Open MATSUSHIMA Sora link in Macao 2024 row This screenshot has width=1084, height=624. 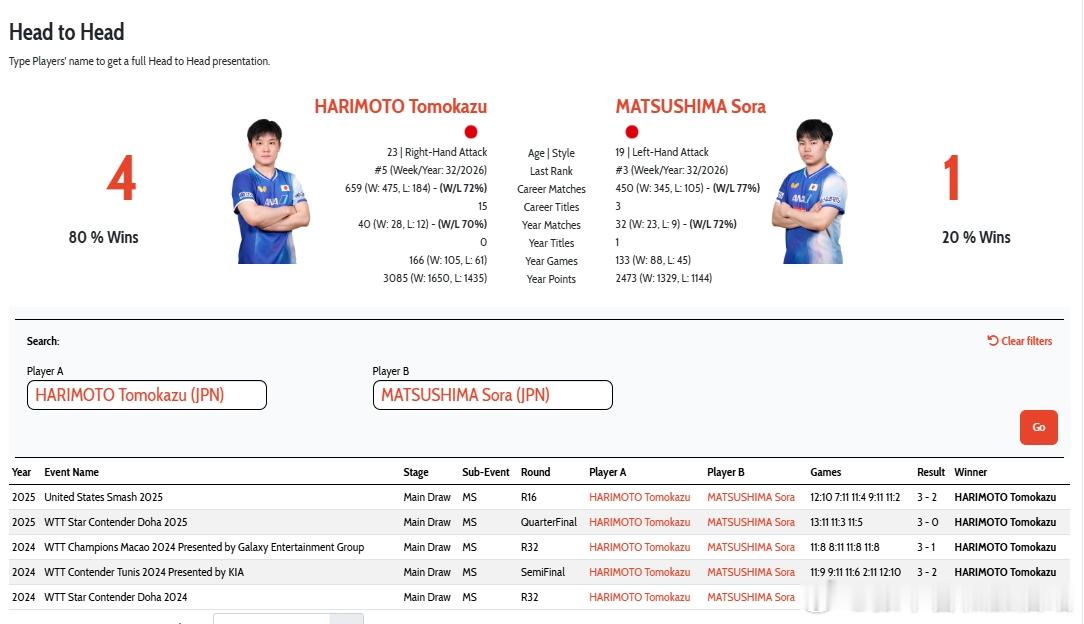pyautogui.click(x=751, y=547)
